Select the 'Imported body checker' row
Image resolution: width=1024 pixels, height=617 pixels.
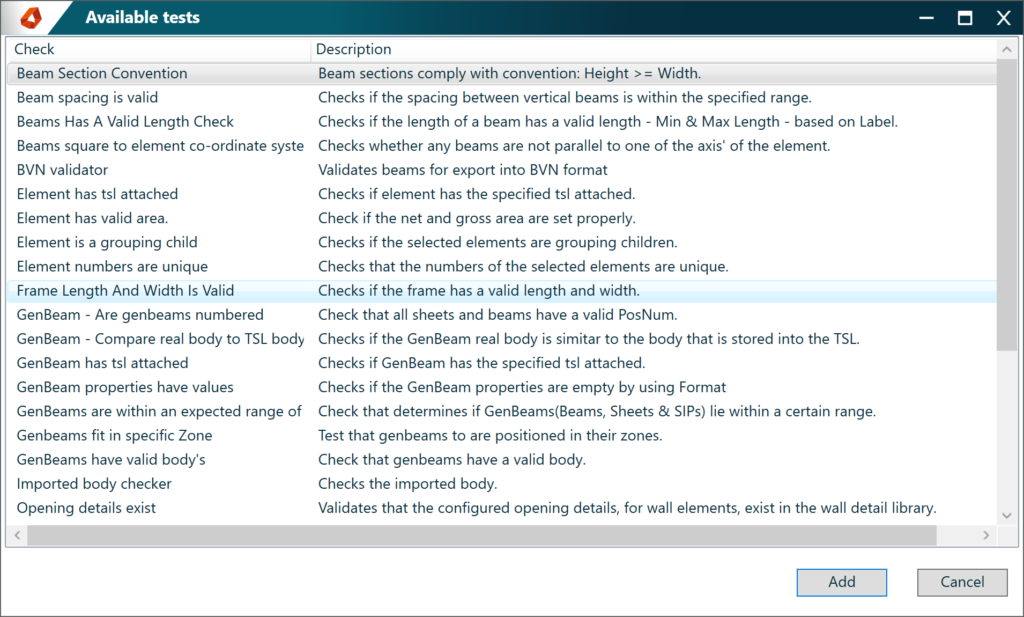click(x=502, y=484)
